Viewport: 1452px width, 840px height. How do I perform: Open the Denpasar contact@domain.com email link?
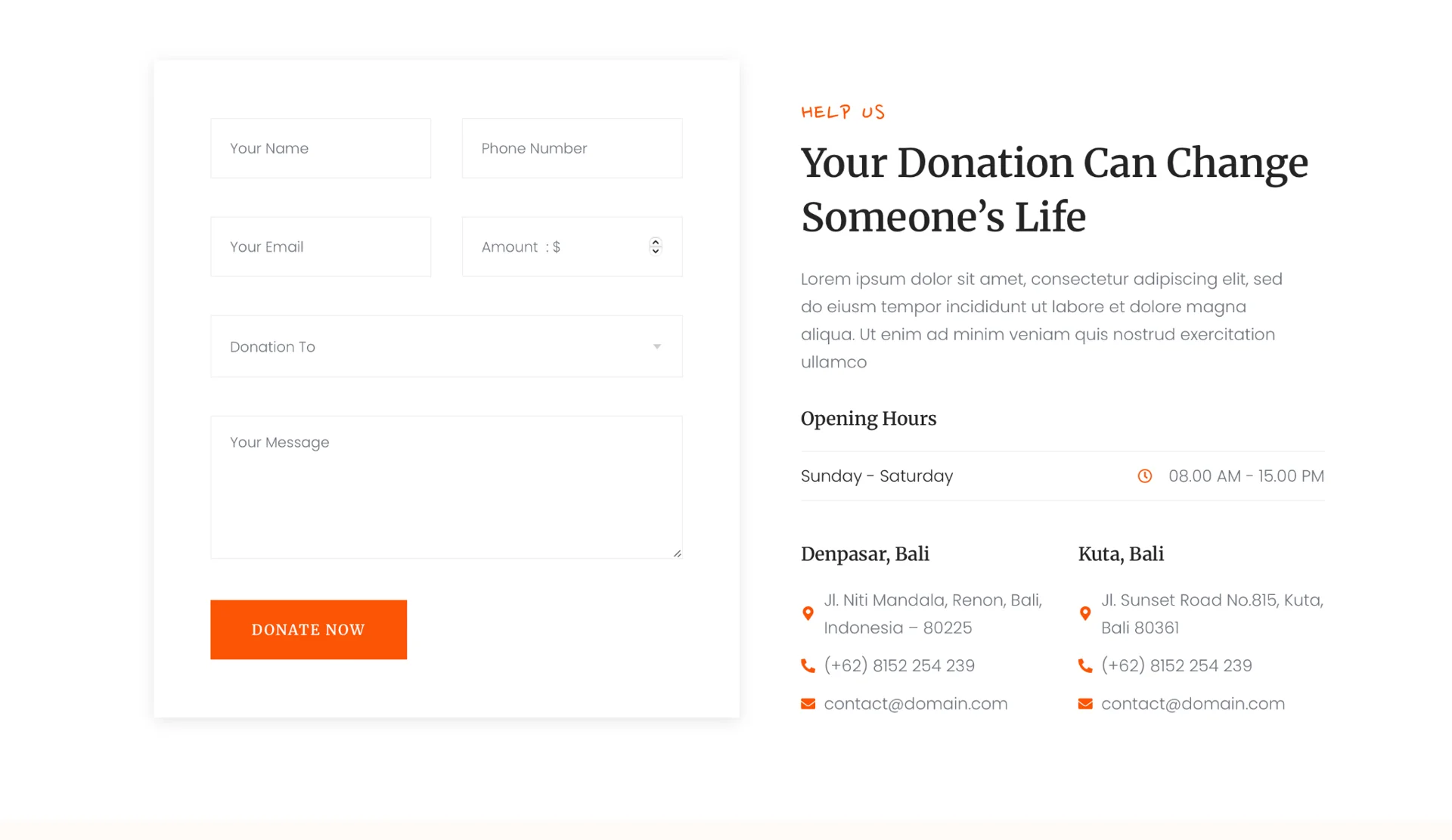[916, 704]
